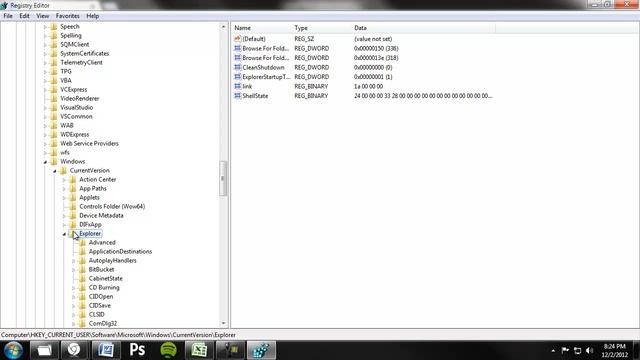Viewport: 640px width, 360px height.
Task: Open the Favorites menu
Action: pos(68,16)
